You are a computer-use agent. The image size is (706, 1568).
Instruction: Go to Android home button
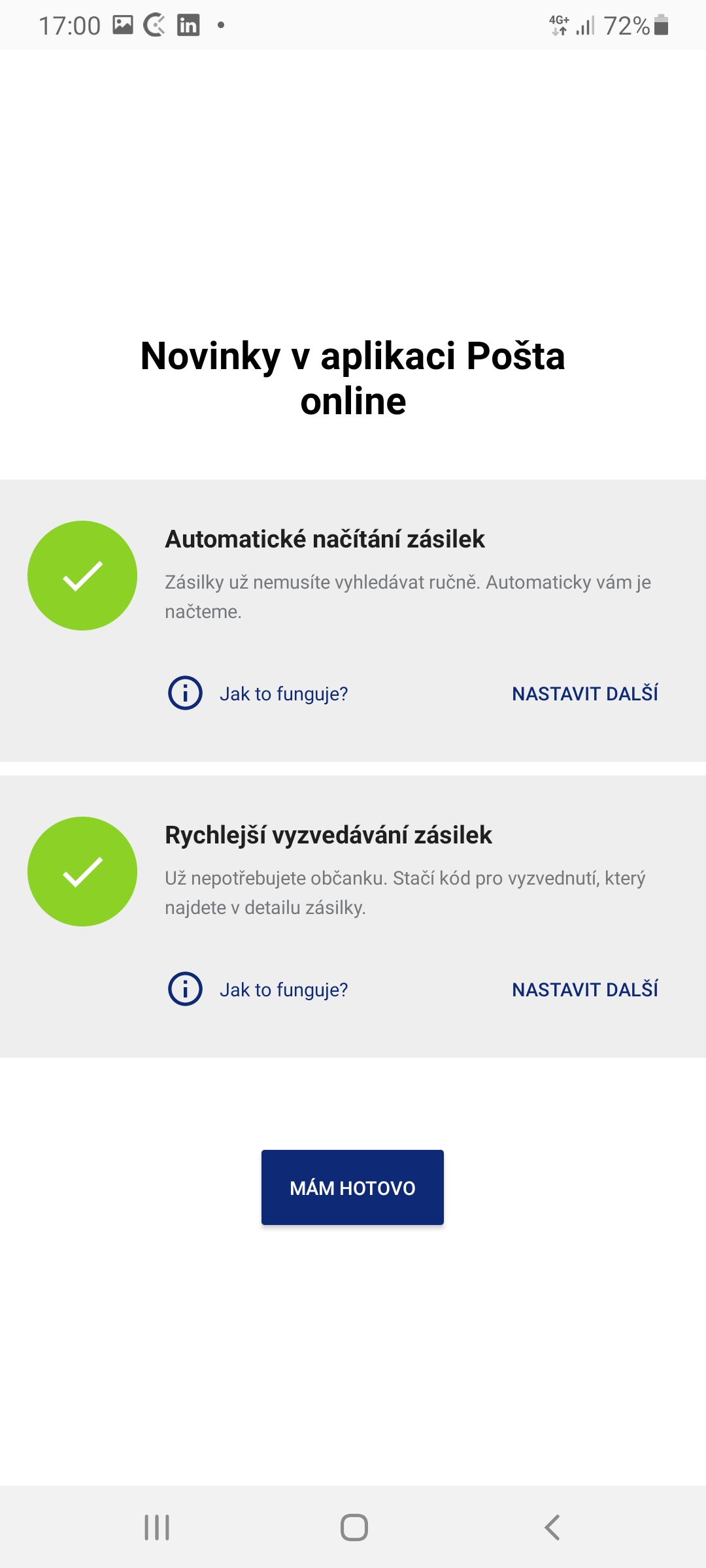pyautogui.click(x=354, y=1527)
